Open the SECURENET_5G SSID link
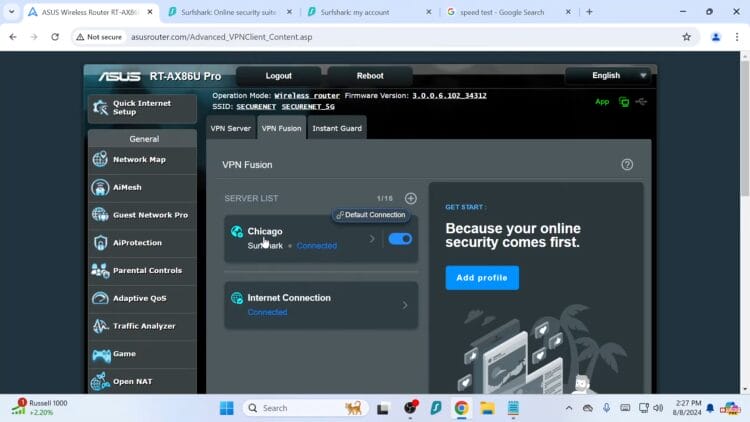 (x=308, y=107)
